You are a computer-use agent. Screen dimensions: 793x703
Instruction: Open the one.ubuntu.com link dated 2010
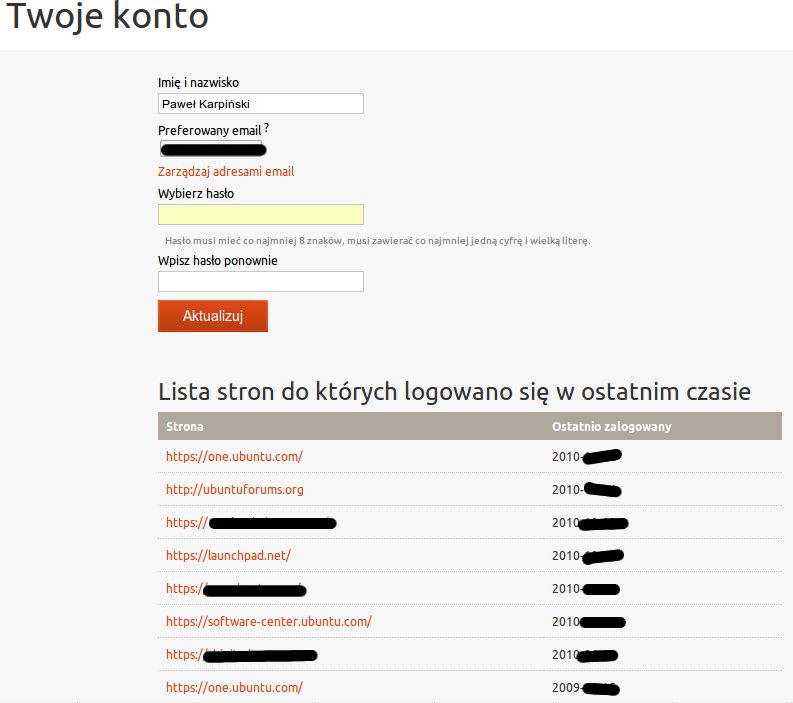(x=234, y=457)
